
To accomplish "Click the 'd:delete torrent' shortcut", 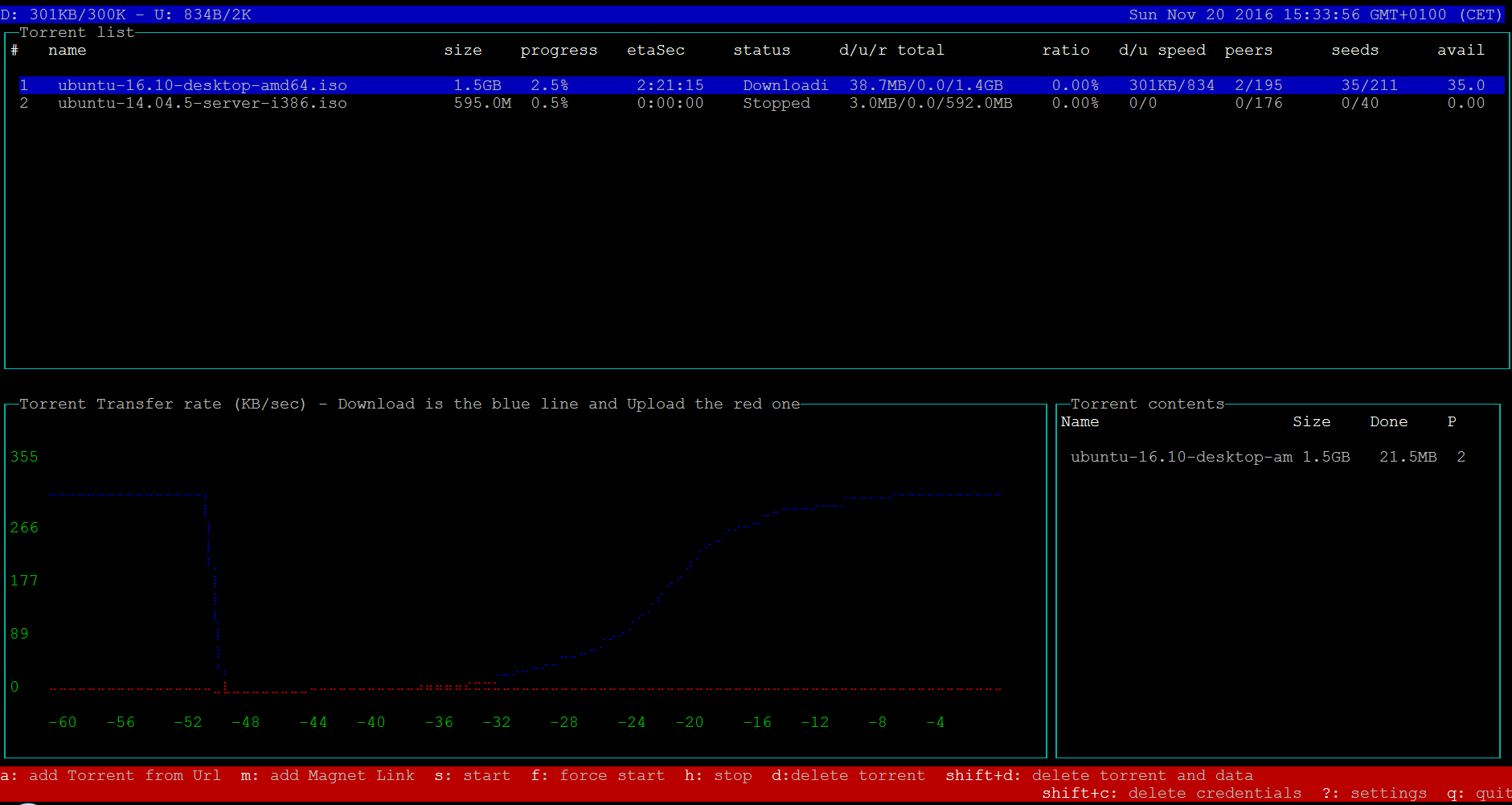I will coord(849,775).
